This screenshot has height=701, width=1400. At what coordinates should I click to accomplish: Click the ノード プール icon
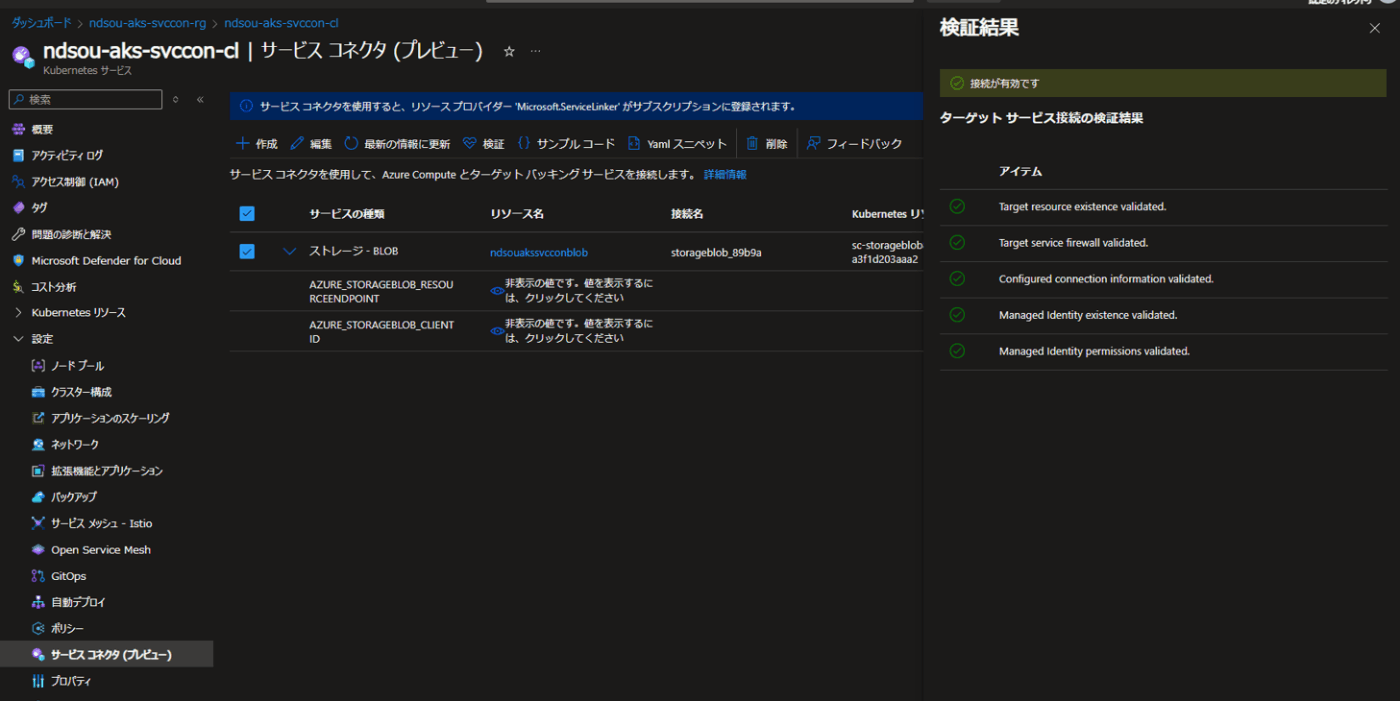tap(38, 366)
